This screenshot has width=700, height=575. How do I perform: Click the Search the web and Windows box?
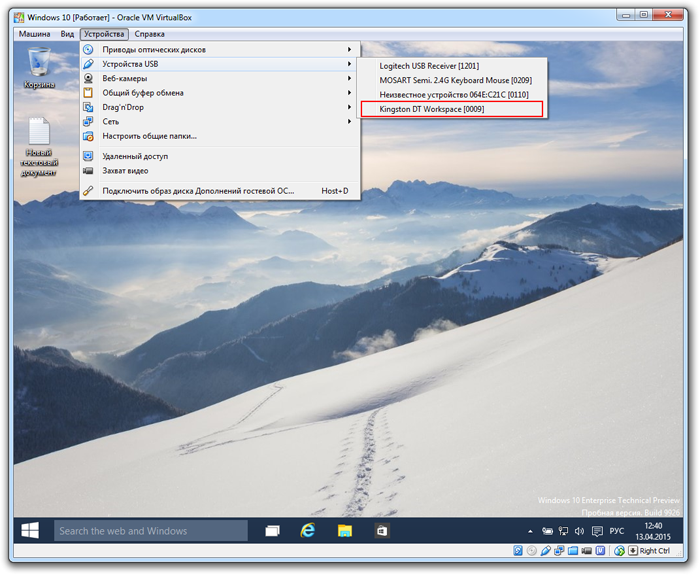click(x=151, y=531)
